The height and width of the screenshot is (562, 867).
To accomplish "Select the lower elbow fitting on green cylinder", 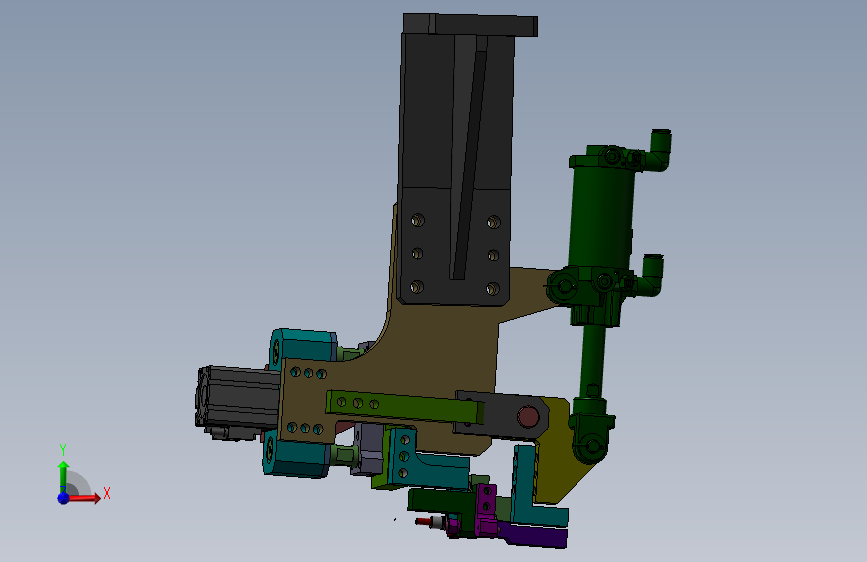I will pos(650,274).
